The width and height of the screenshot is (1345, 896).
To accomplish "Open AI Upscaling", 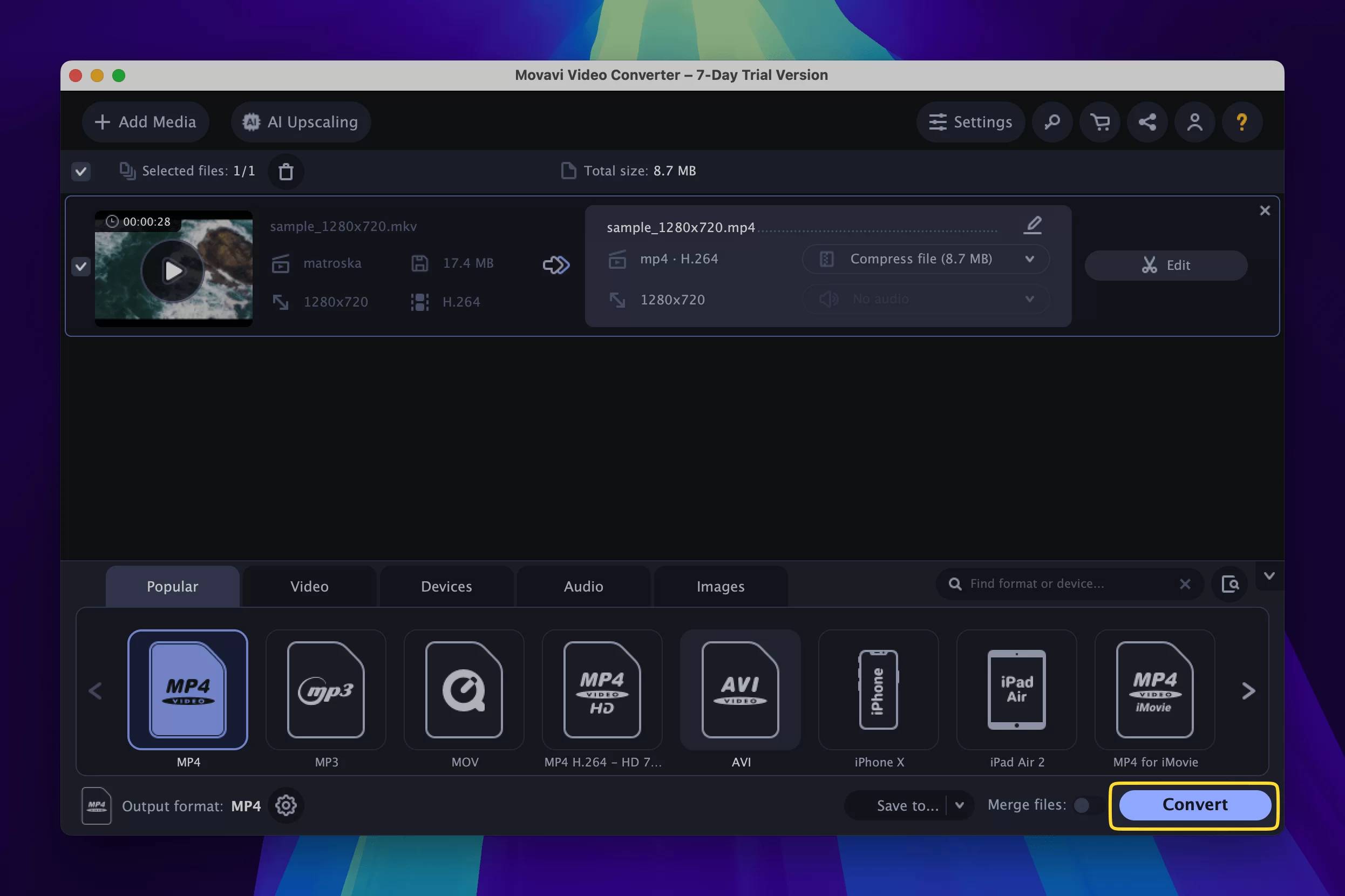I will tap(301, 121).
